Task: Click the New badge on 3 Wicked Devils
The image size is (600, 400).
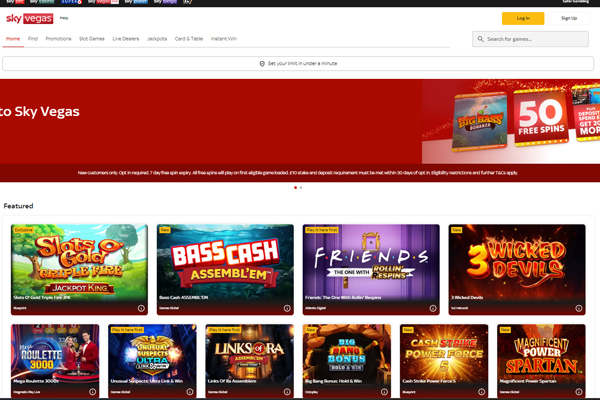Action: [457, 230]
